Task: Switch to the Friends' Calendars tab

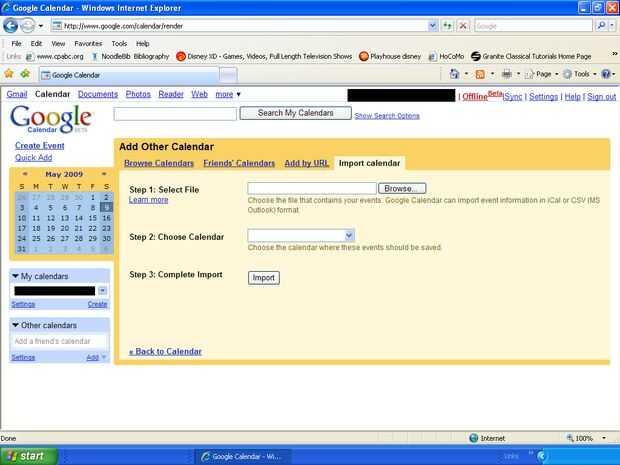Action: (x=239, y=163)
